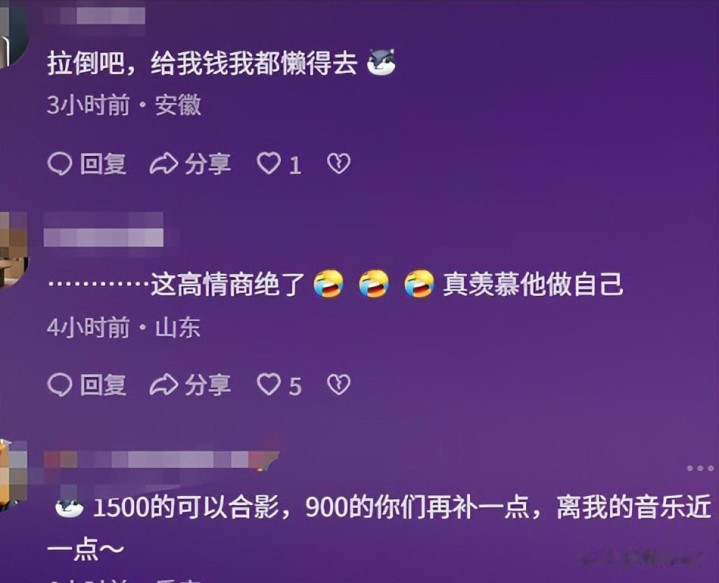Select the comment text starting with 1500的可以合影
Viewport: 719px width, 583px height.
click(x=380, y=527)
